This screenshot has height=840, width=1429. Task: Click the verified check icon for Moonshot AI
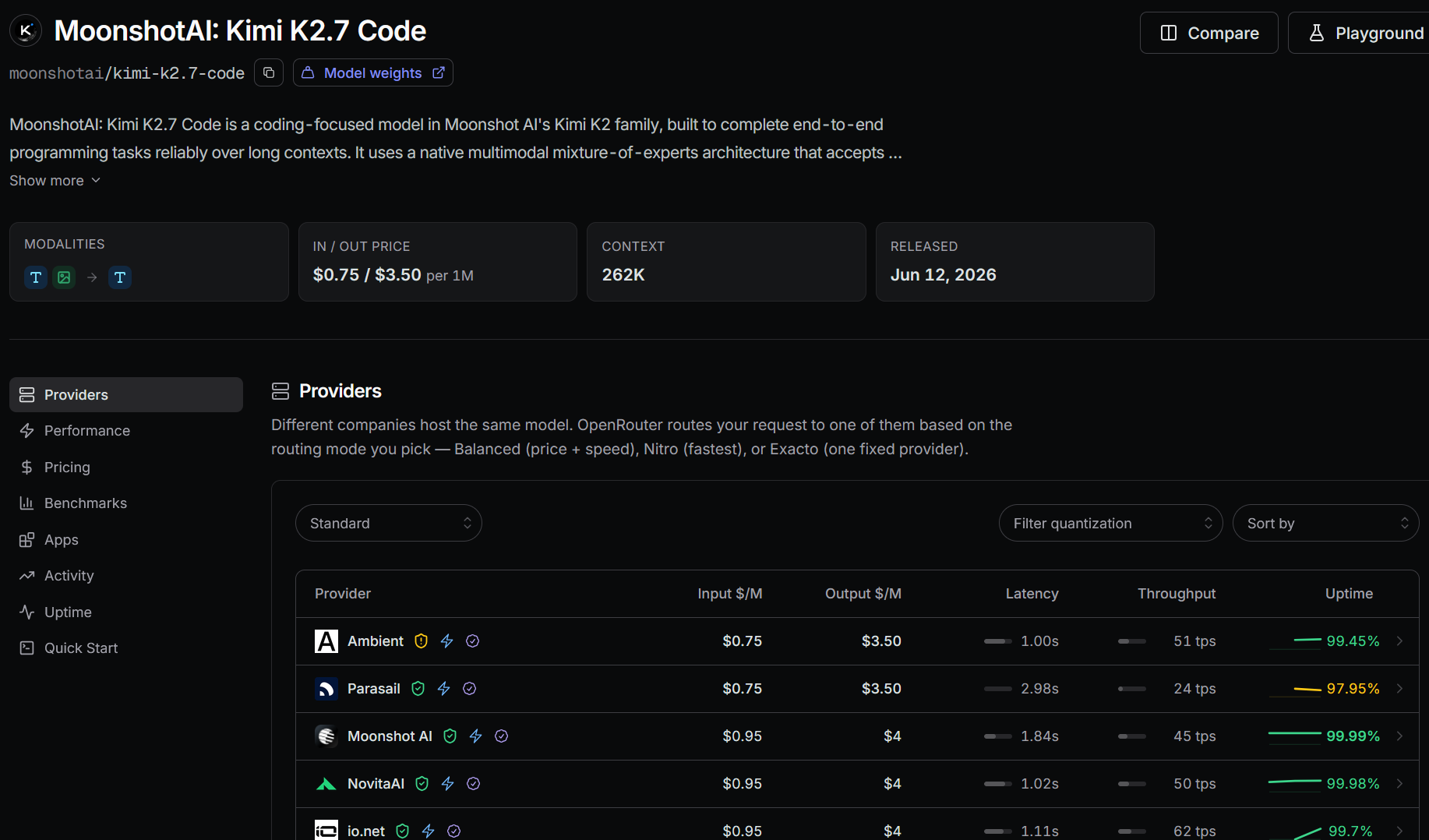tap(502, 736)
